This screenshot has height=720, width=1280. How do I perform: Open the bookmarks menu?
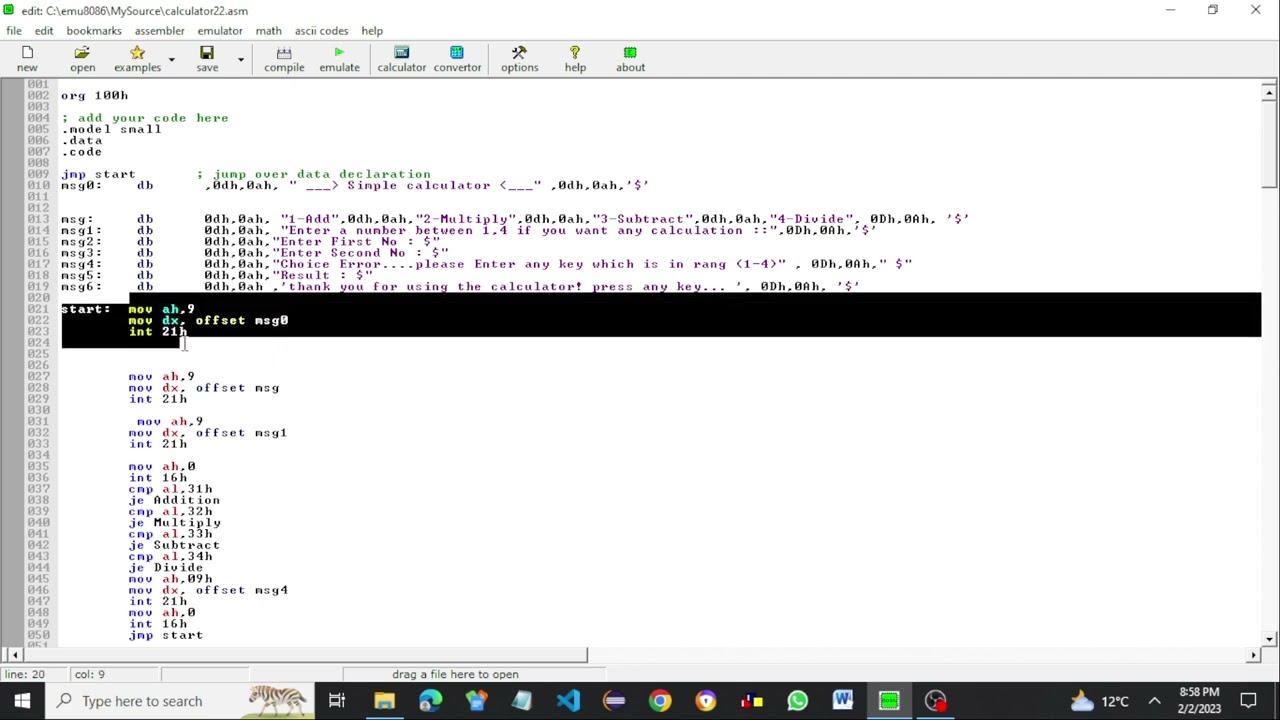(94, 31)
